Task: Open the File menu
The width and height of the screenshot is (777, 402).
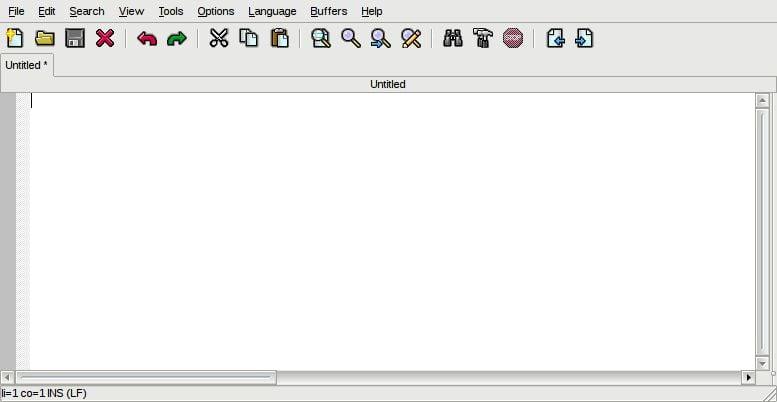Action: click(x=16, y=11)
